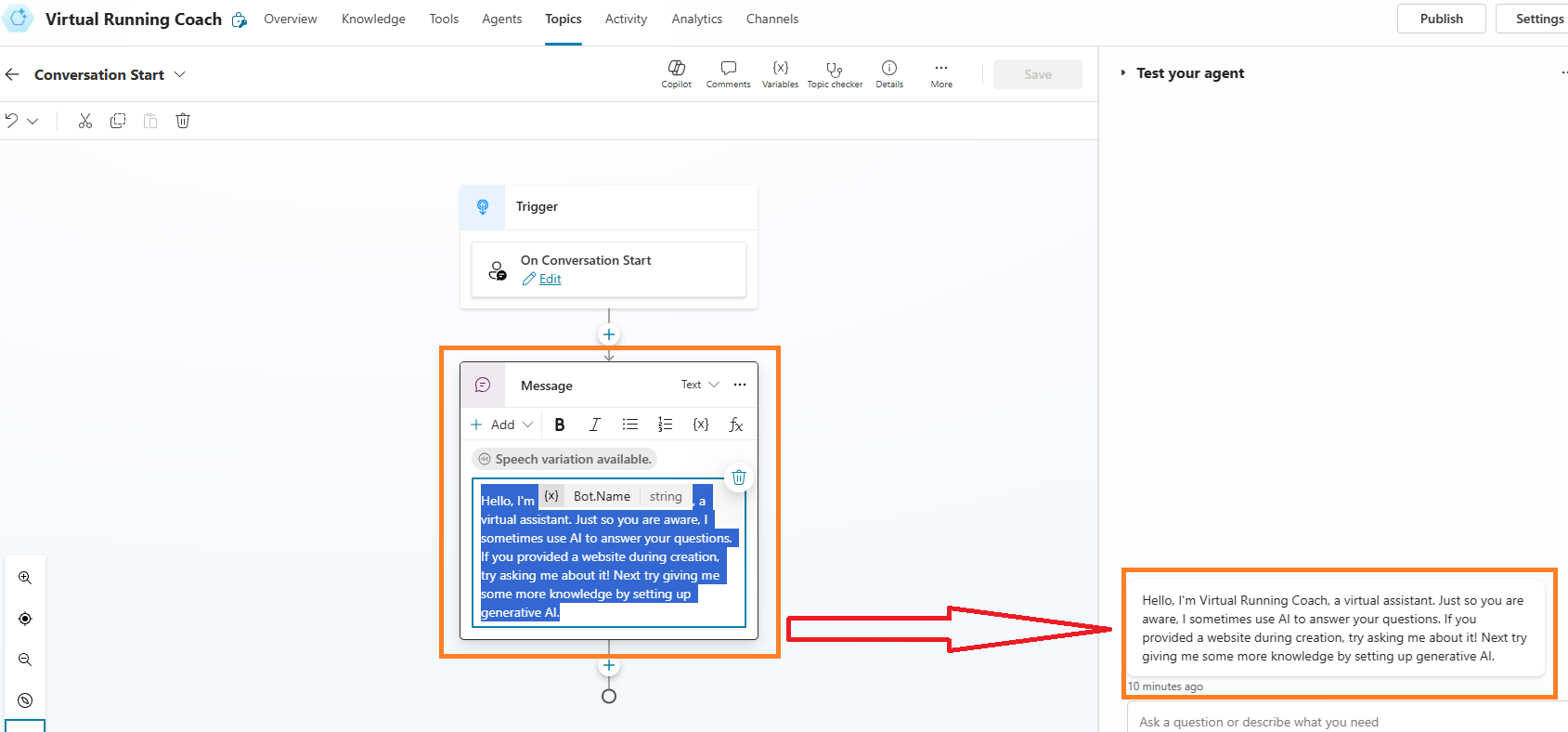Switch to the Analytics tab
This screenshot has width=1568, height=732.
click(696, 19)
